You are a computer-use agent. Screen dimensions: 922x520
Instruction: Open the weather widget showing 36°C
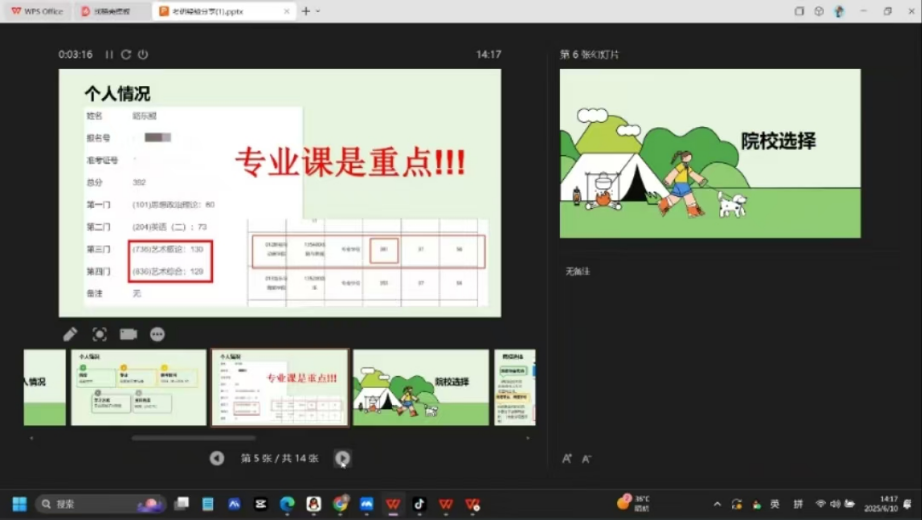[x=634, y=504]
